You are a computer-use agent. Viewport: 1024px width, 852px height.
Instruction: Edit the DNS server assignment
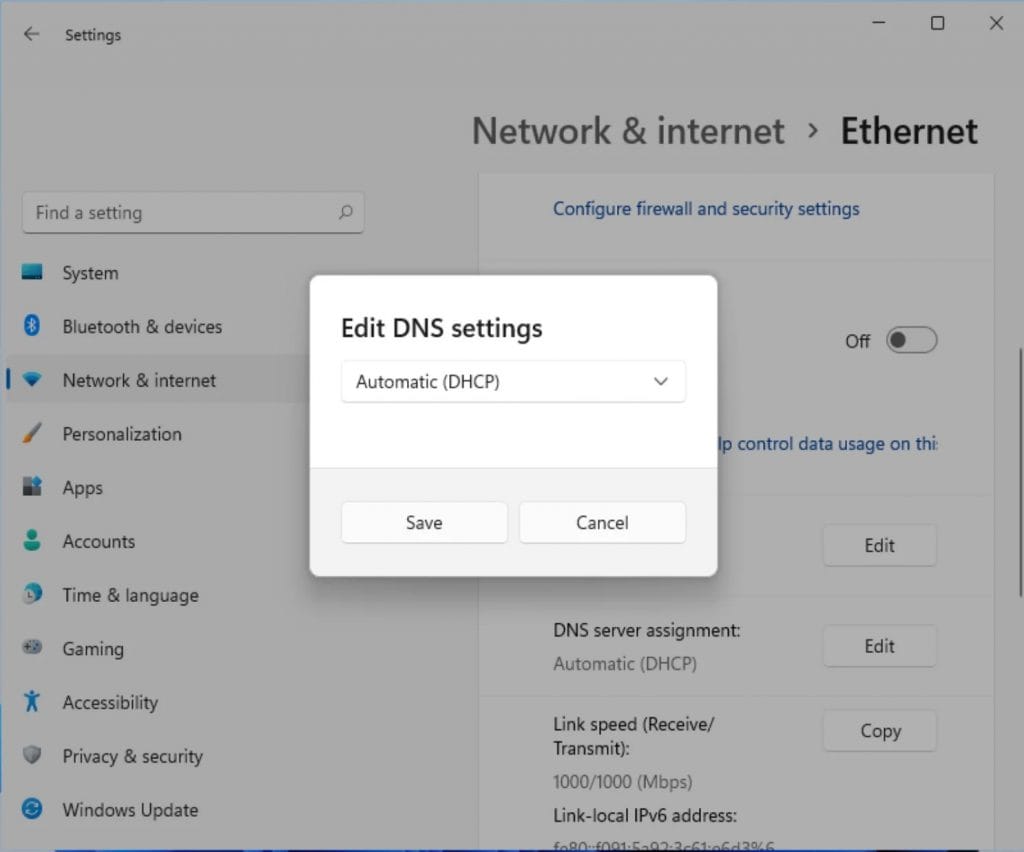[879, 646]
